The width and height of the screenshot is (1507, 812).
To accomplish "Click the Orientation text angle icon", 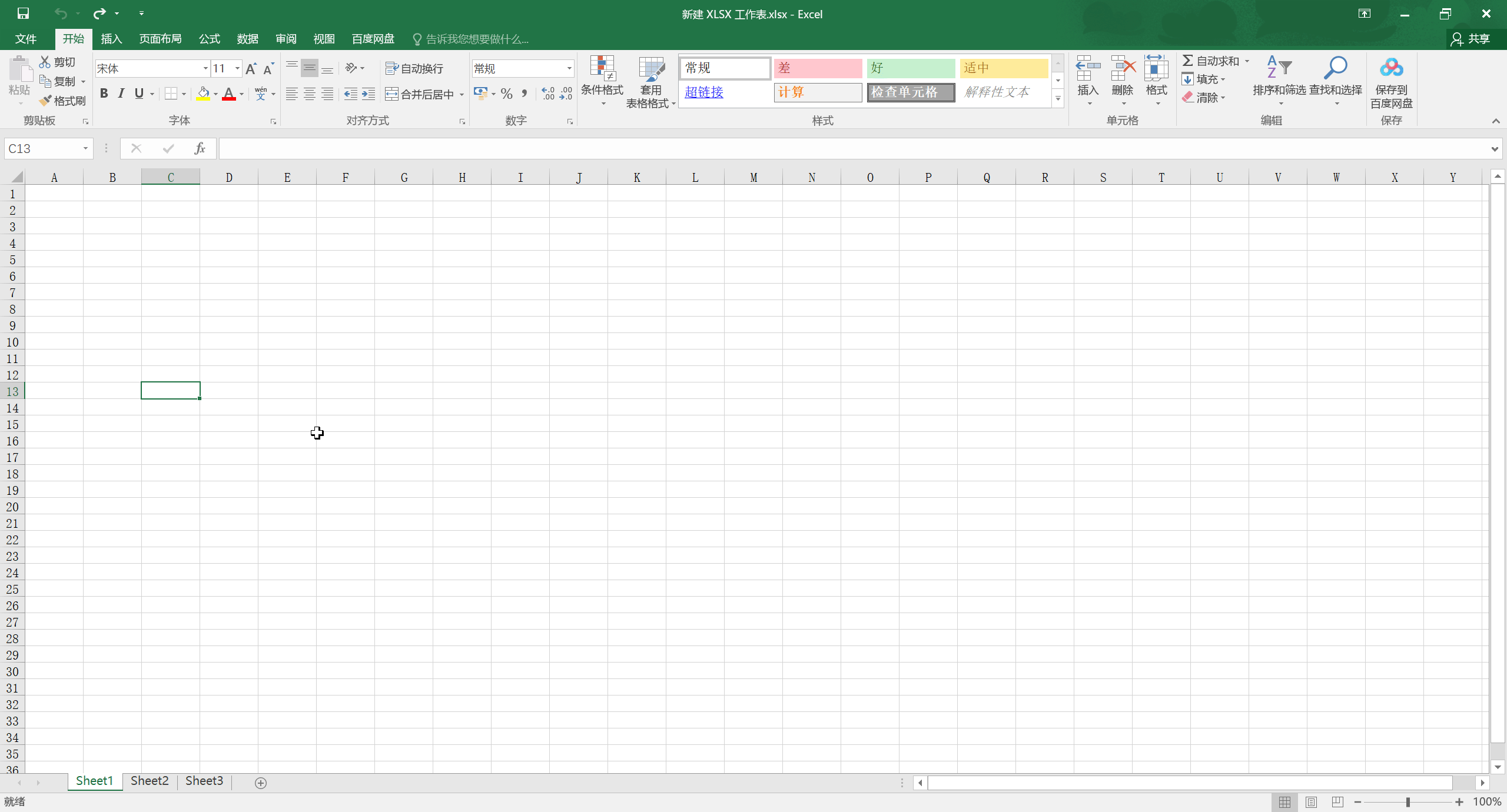I will coord(351,68).
